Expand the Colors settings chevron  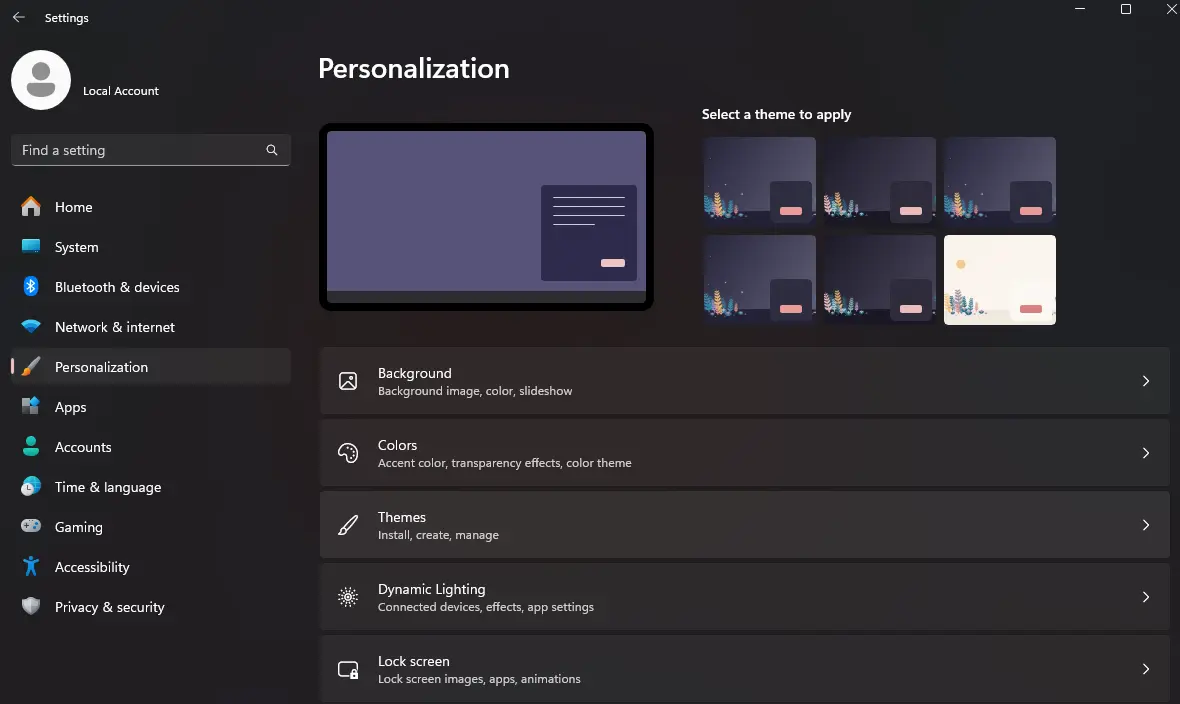1145,453
